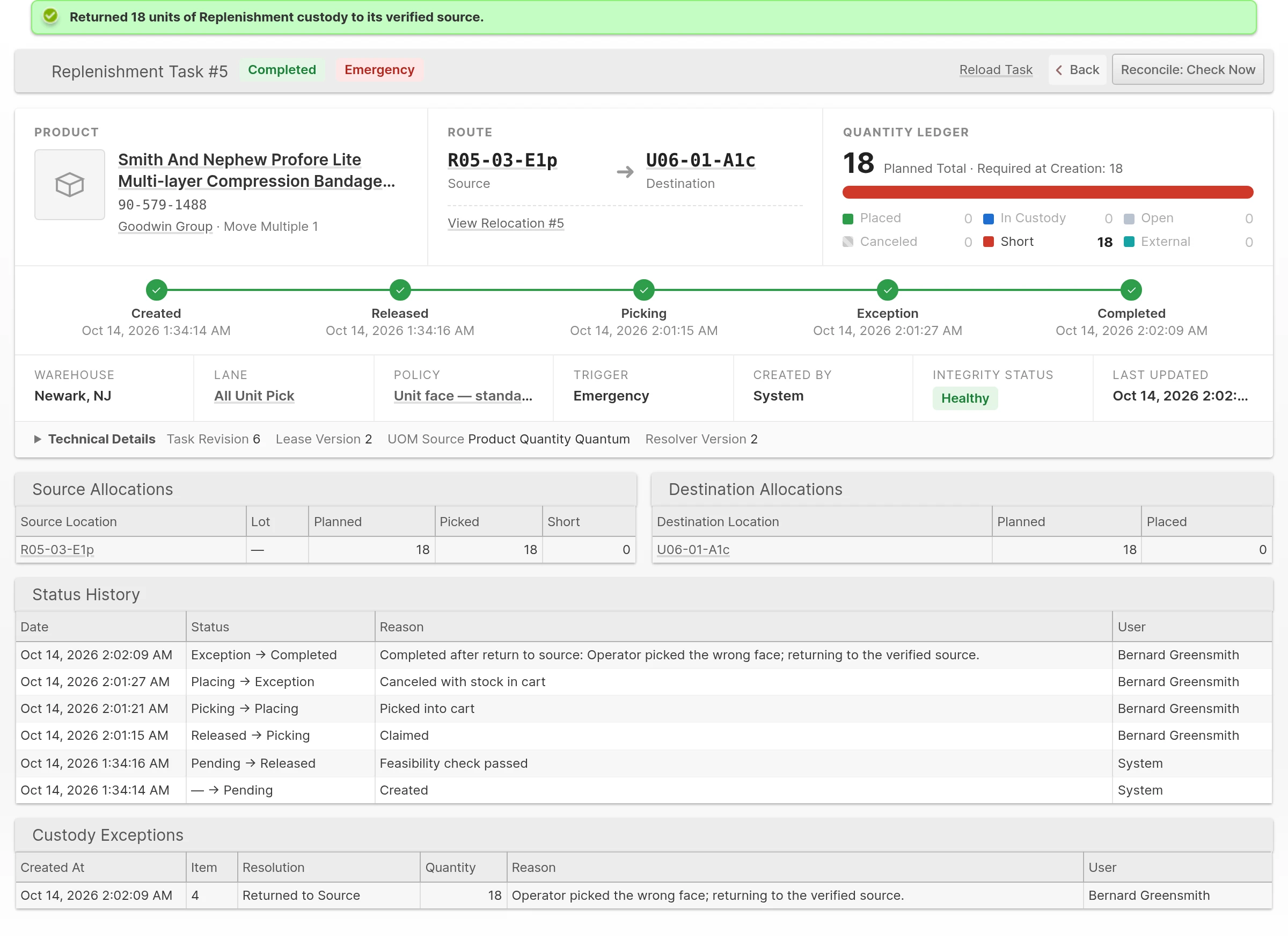Click the green Placed legend swatch
This screenshot has height=946, width=1288.
[x=848, y=218]
